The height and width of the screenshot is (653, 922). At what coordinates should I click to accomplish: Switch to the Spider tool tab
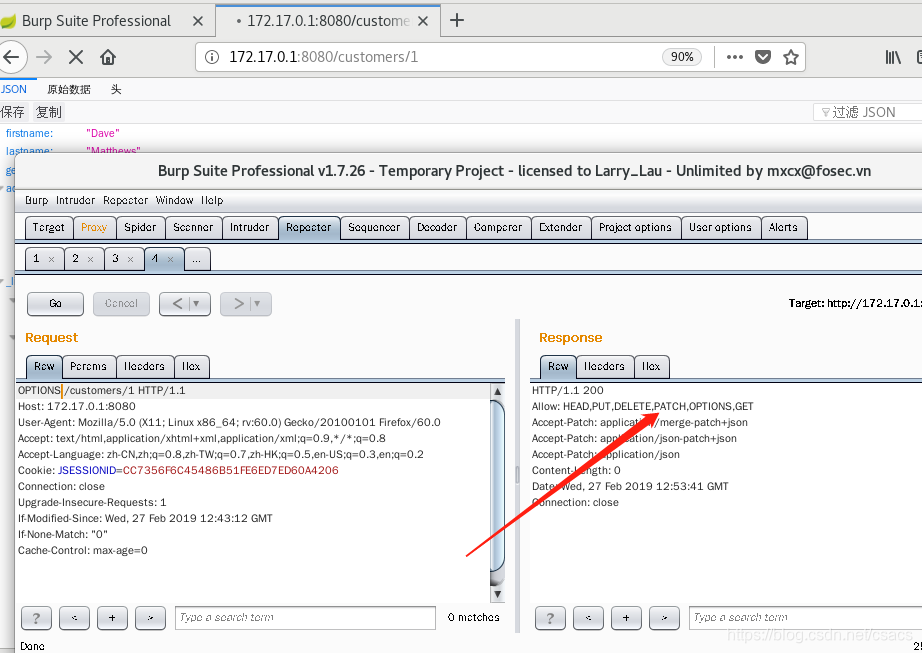tap(140, 227)
